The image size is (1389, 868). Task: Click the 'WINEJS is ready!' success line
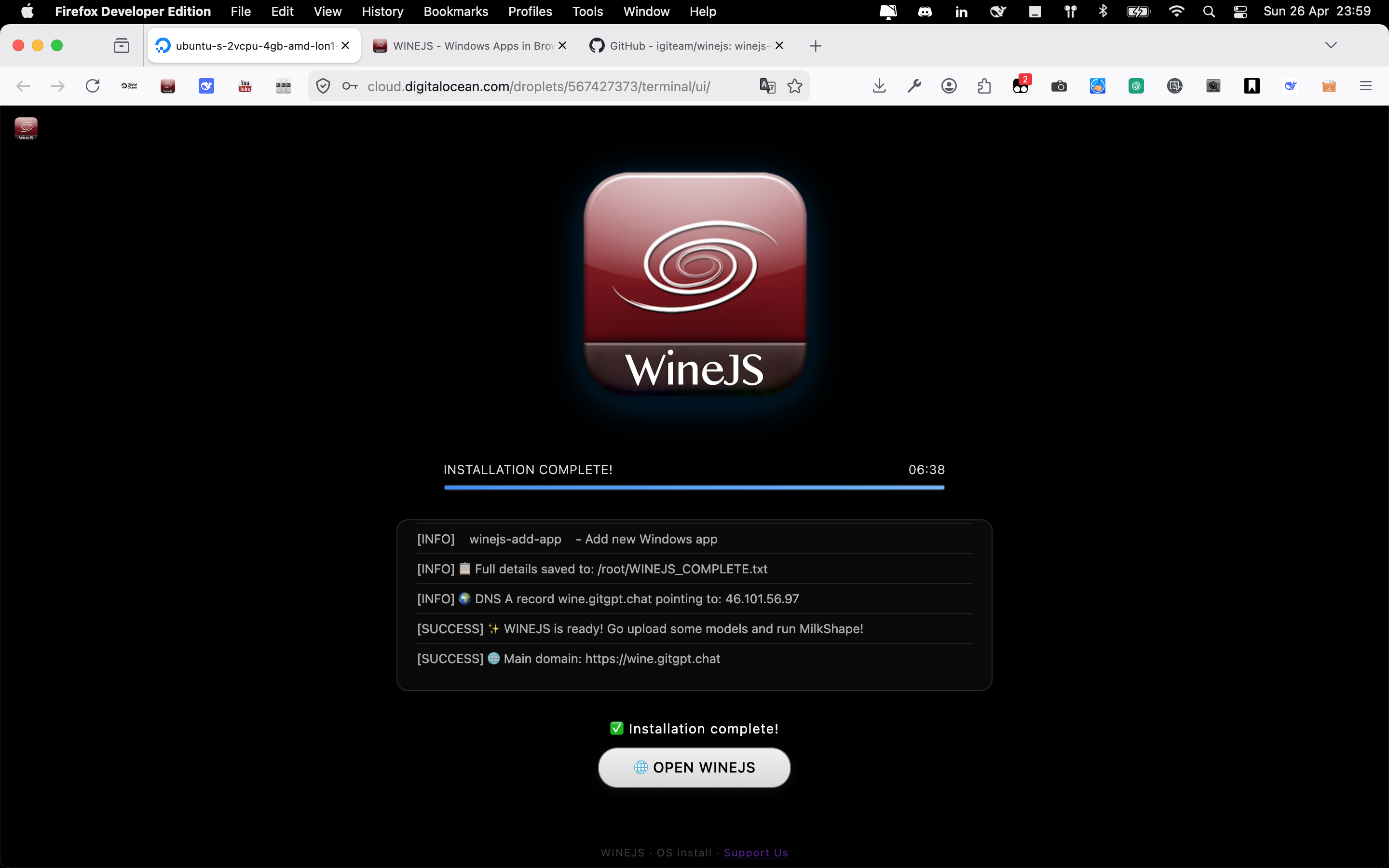click(694, 629)
